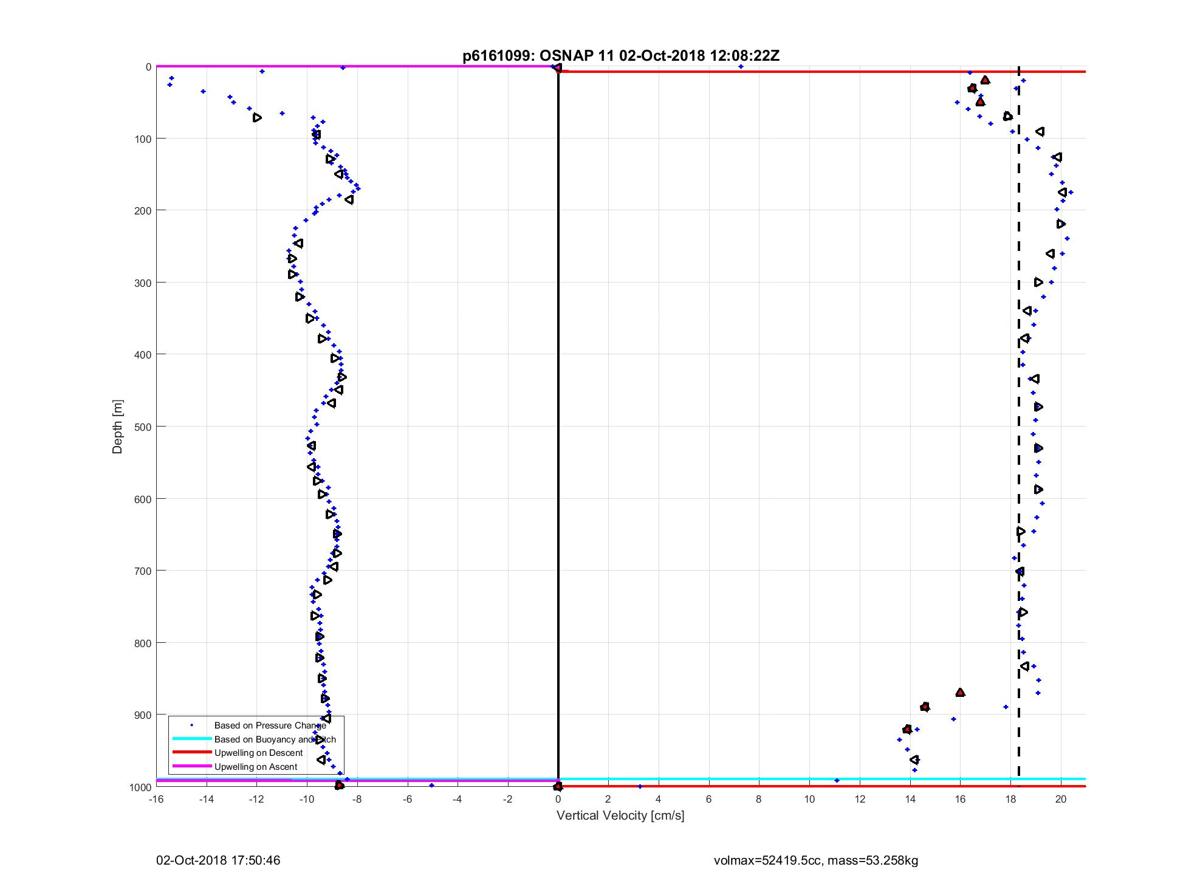This screenshot has width=1200, height=885.
Task: Click the "-10" velocity tick label
Action: [307, 799]
